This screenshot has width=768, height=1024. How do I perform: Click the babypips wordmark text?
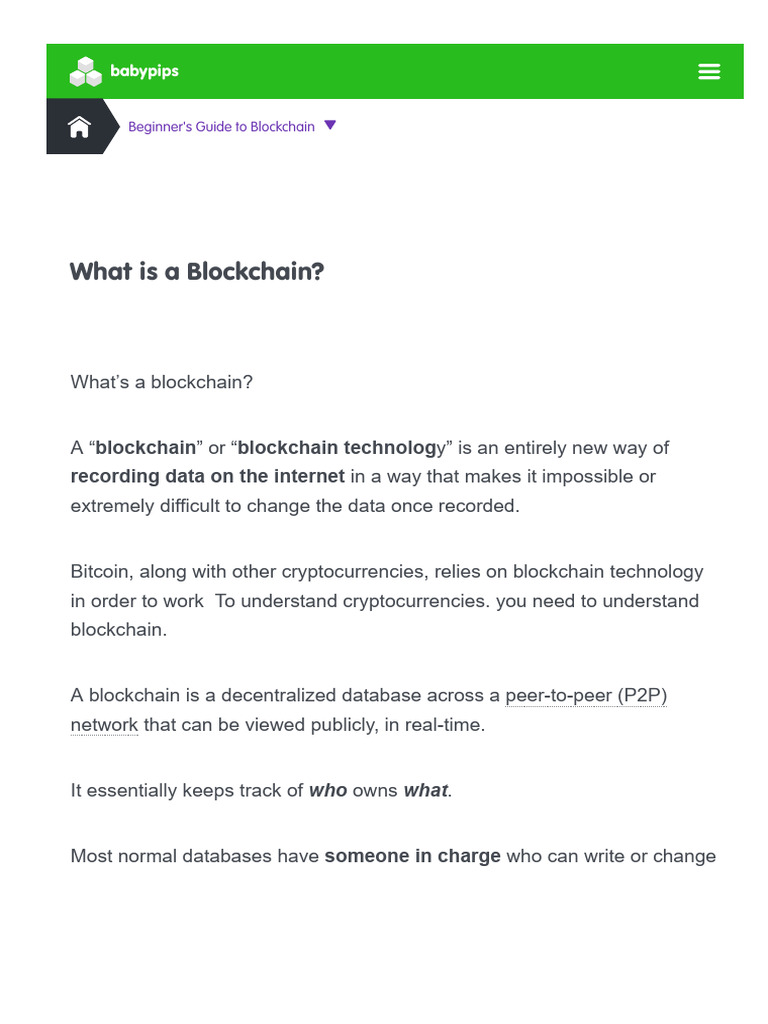click(144, 71)
